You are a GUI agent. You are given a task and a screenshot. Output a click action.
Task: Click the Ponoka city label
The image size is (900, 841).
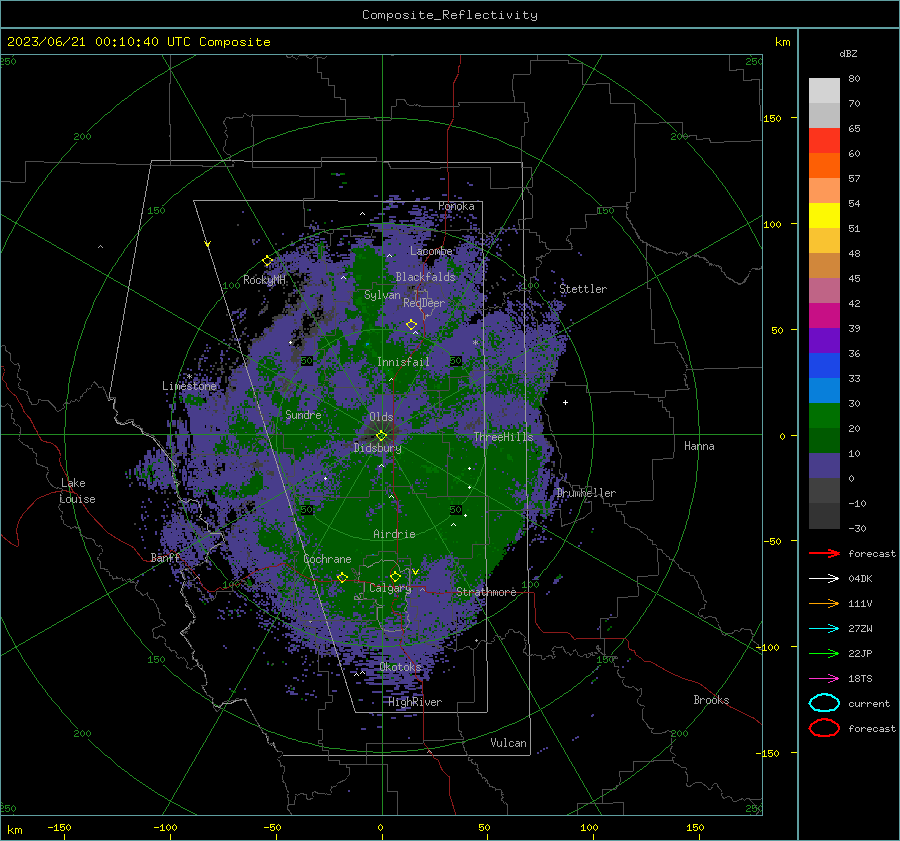coord(456,206)
